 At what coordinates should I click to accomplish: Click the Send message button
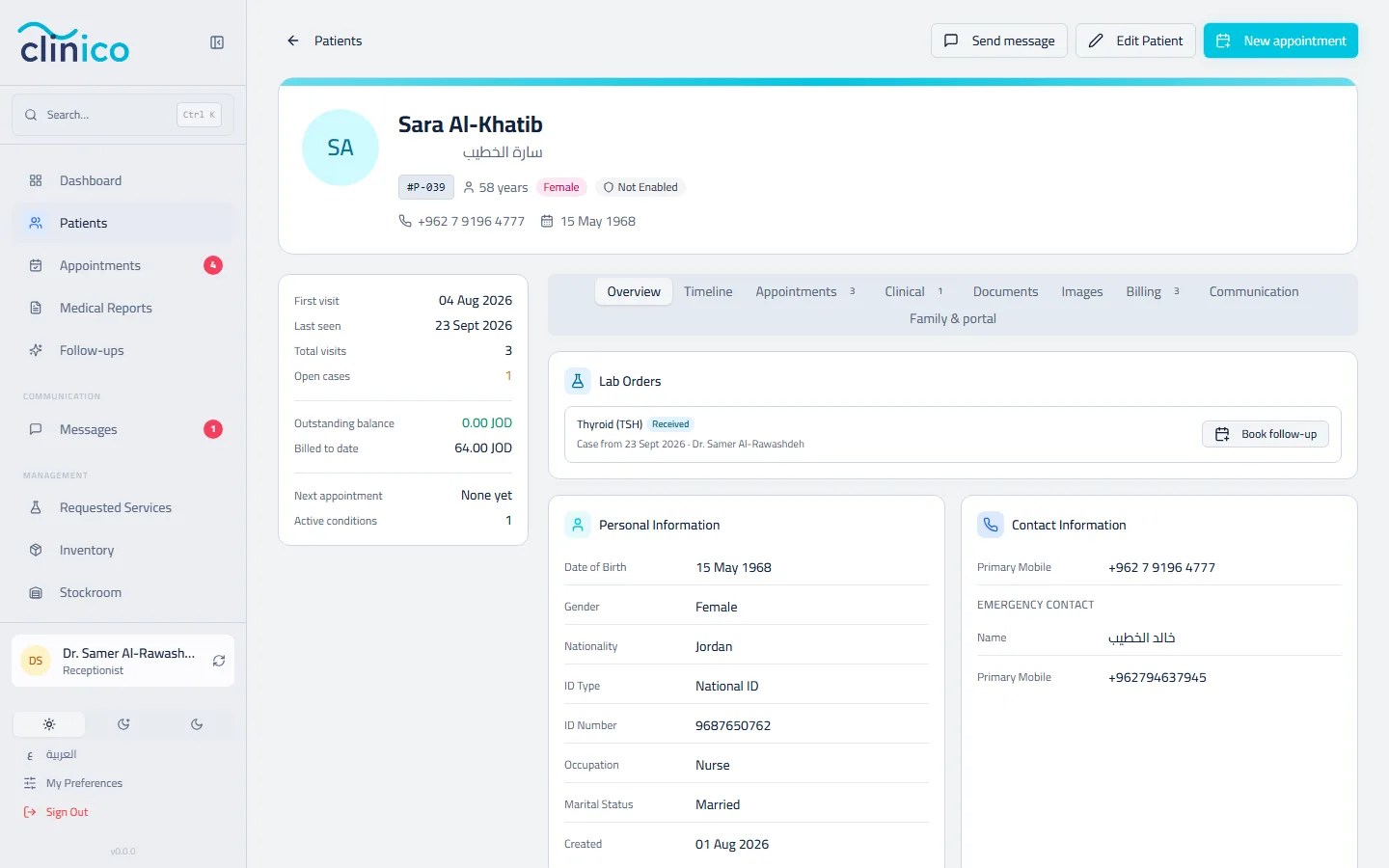(999, 41)
